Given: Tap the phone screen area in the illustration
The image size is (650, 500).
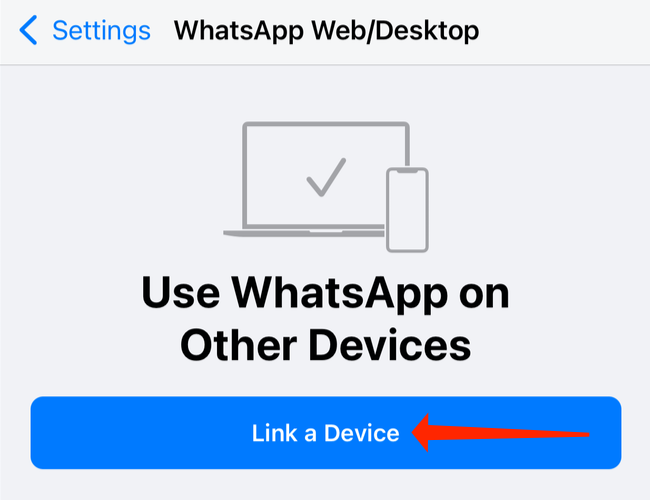Looking at the screenshot, I should 407,210.
